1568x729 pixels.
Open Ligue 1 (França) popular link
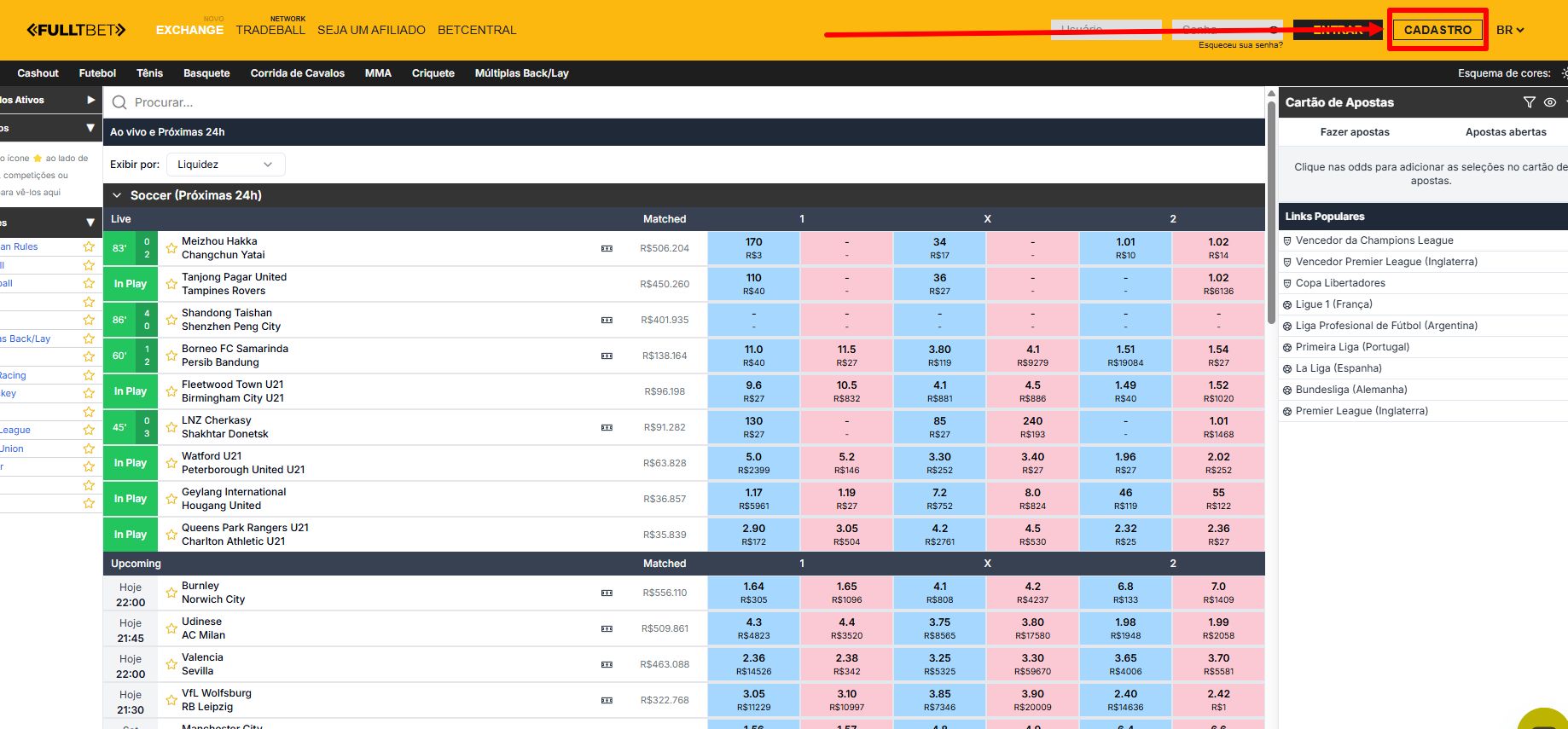(1333, 304)
